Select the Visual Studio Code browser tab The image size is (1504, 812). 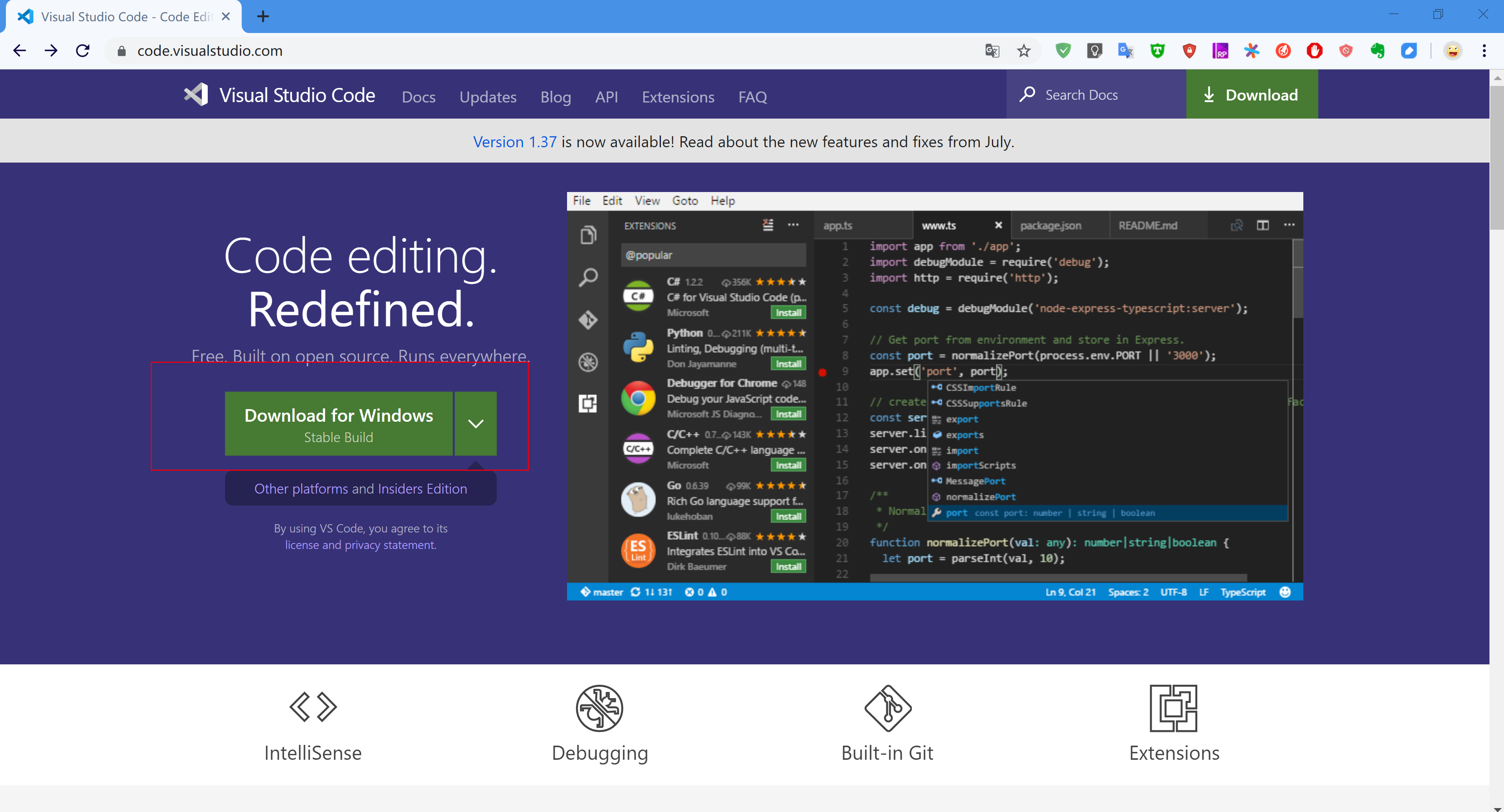[124, 16]
